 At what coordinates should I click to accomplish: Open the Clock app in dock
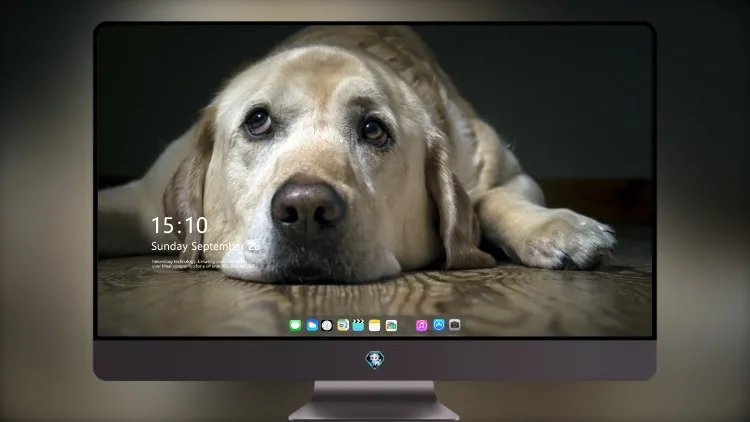(327, 326)
